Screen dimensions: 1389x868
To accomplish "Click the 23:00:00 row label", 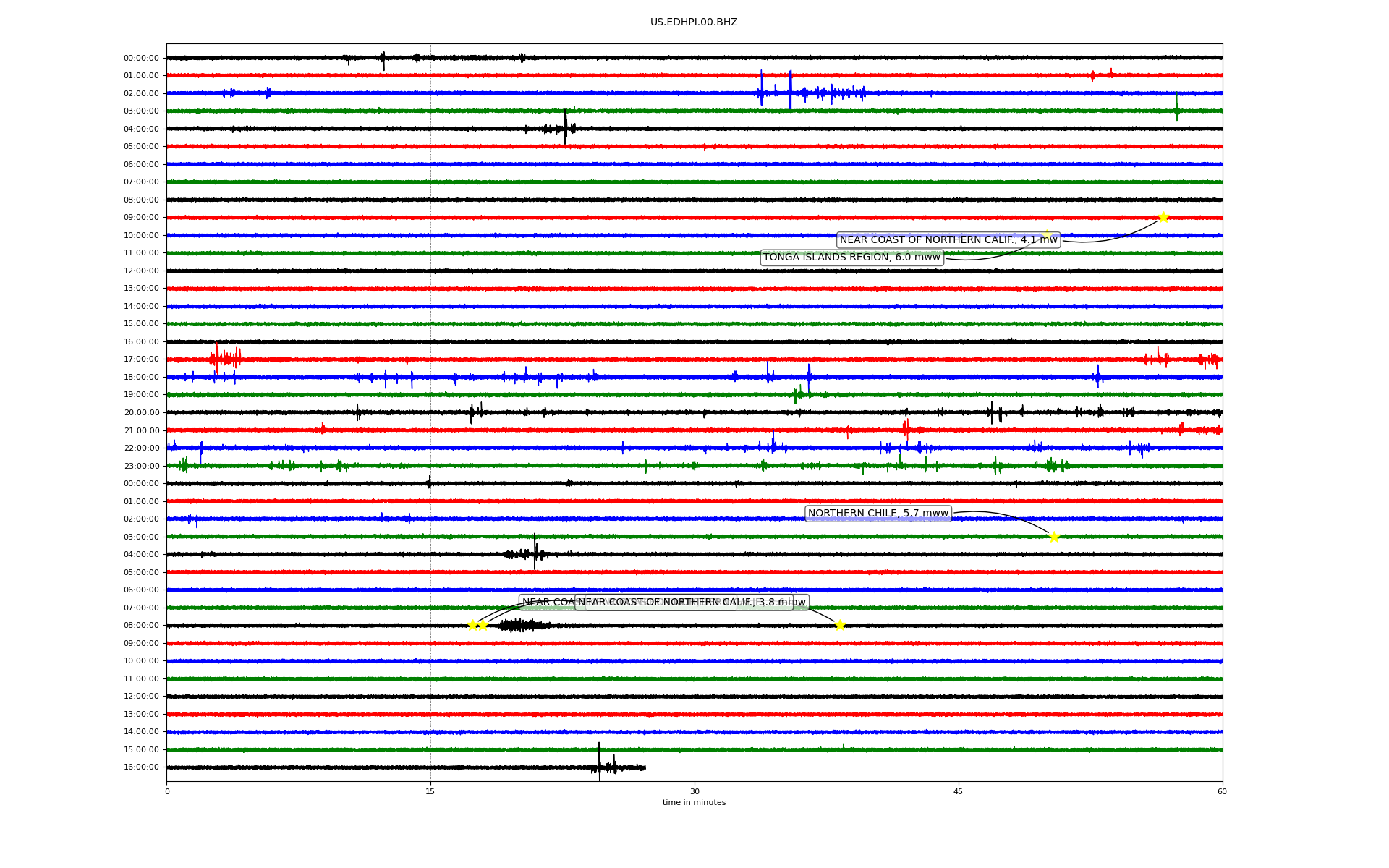I will point(141,466).
